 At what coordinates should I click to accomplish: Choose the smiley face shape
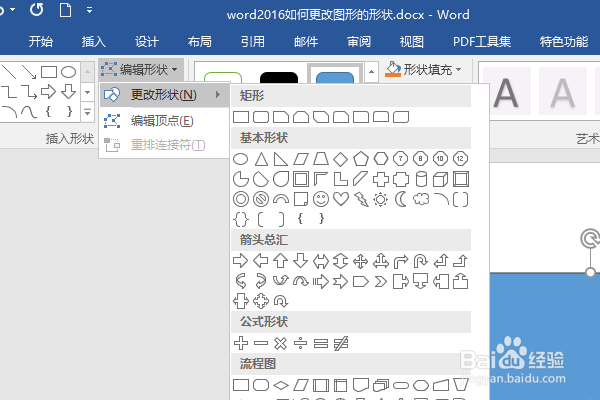point(321,199)
